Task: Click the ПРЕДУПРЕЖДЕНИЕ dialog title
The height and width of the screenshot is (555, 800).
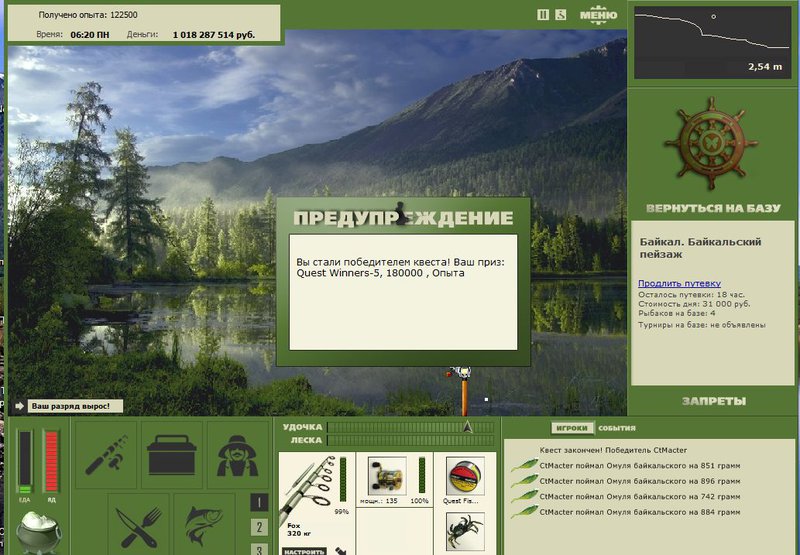Action: 403,218
